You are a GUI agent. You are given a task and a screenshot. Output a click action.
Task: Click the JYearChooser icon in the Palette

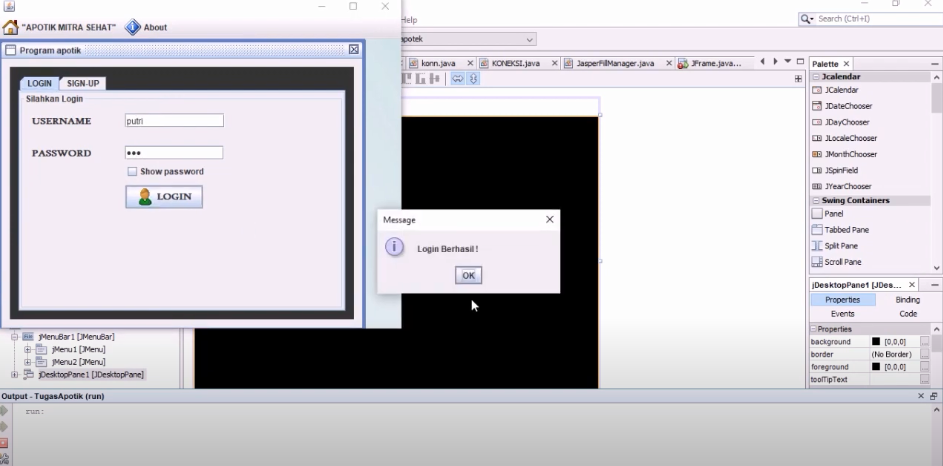(817, 186)
